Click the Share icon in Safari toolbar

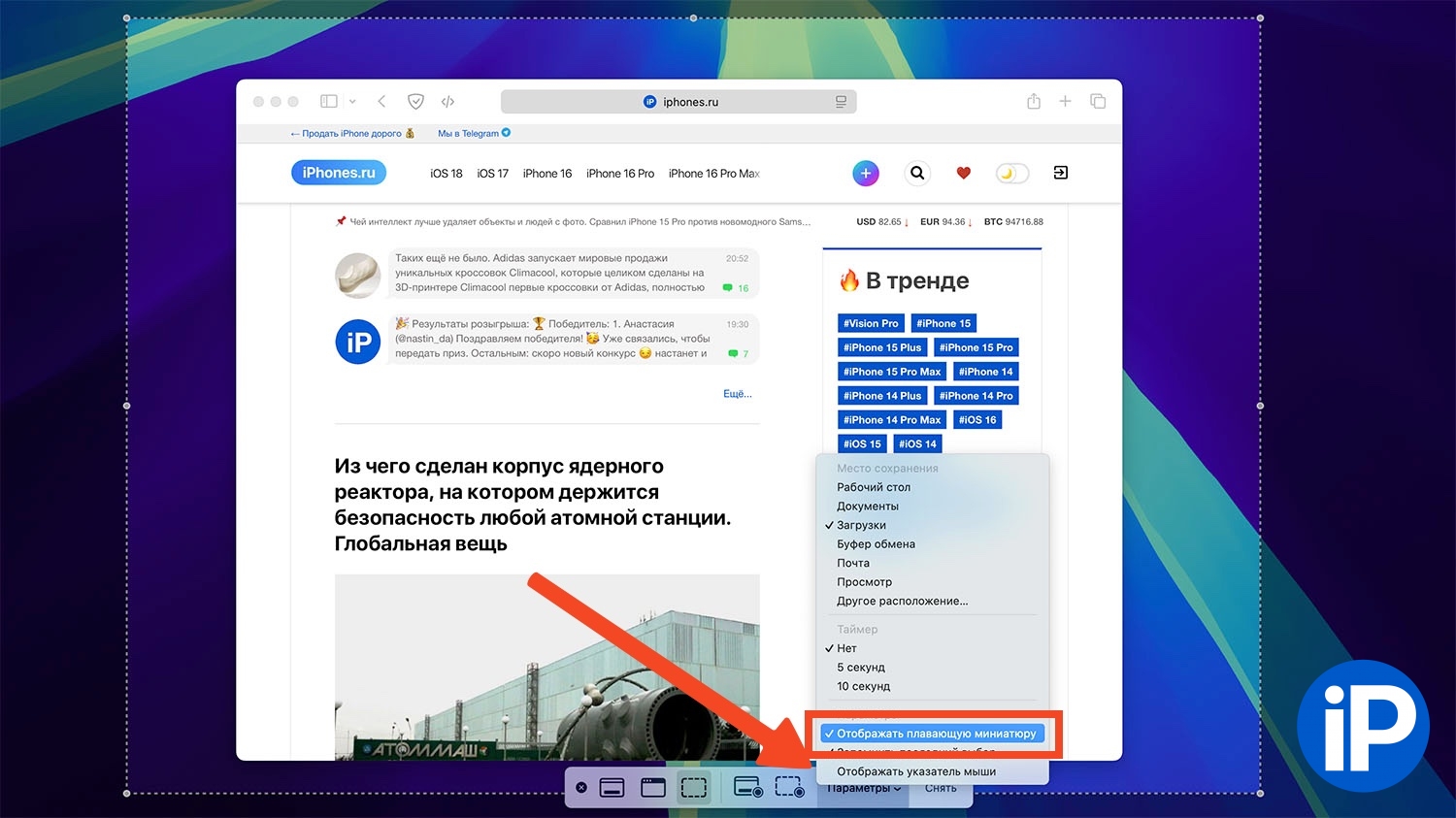pos(1034,101)
